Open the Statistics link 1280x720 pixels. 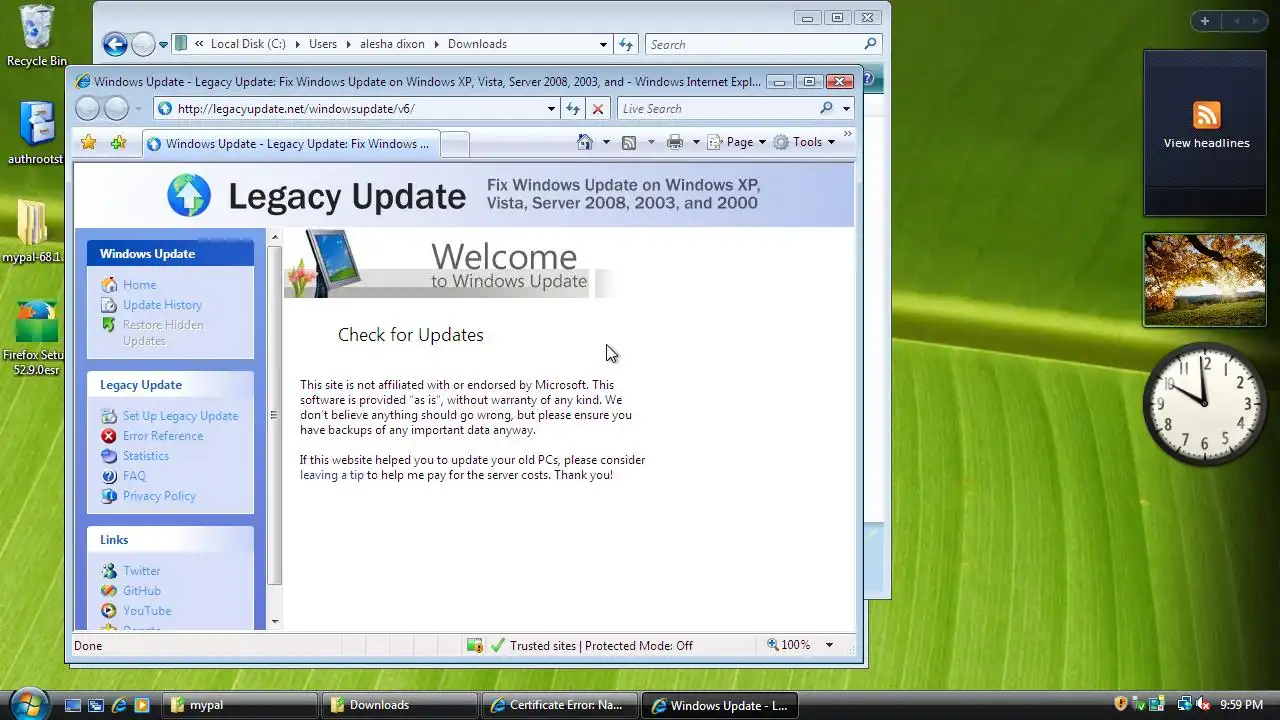146,455
